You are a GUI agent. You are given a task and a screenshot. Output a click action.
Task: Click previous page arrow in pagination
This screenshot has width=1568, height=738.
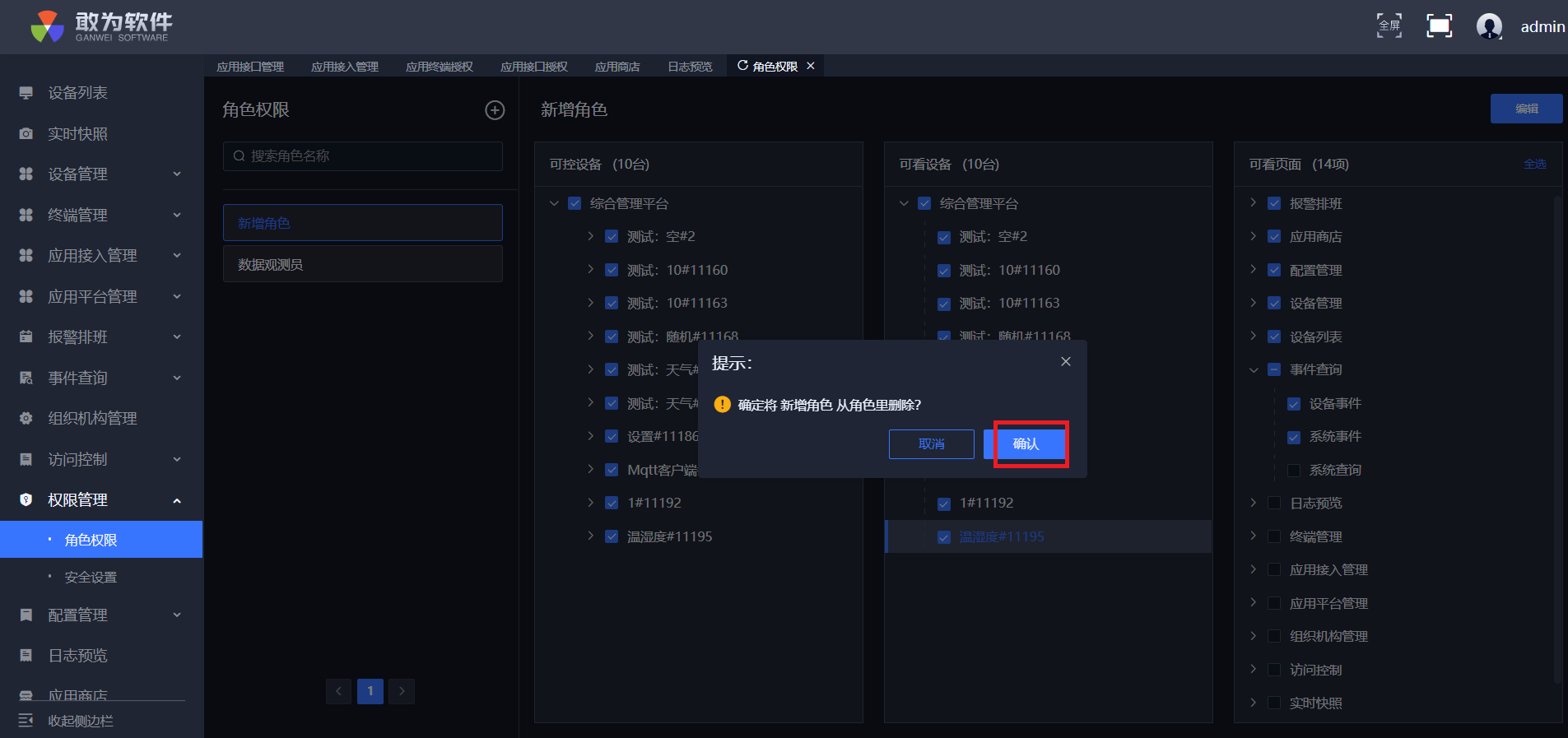point(339,691)
